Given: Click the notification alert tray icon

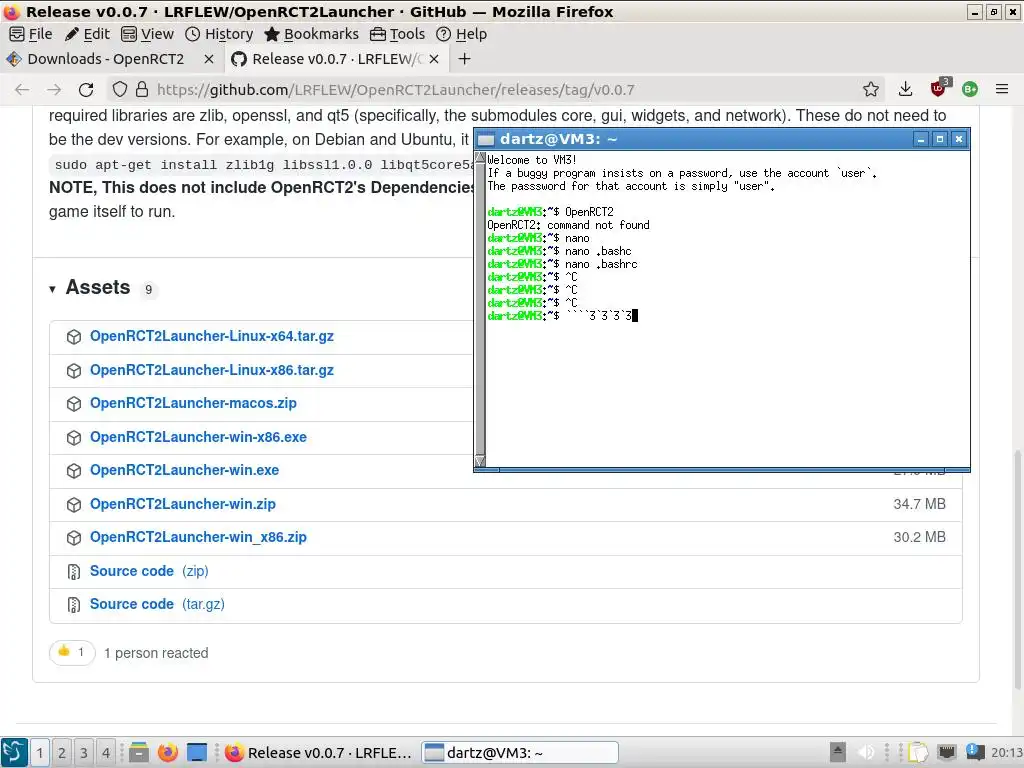Looking at the screenshot, I should (x=975, y=752).
